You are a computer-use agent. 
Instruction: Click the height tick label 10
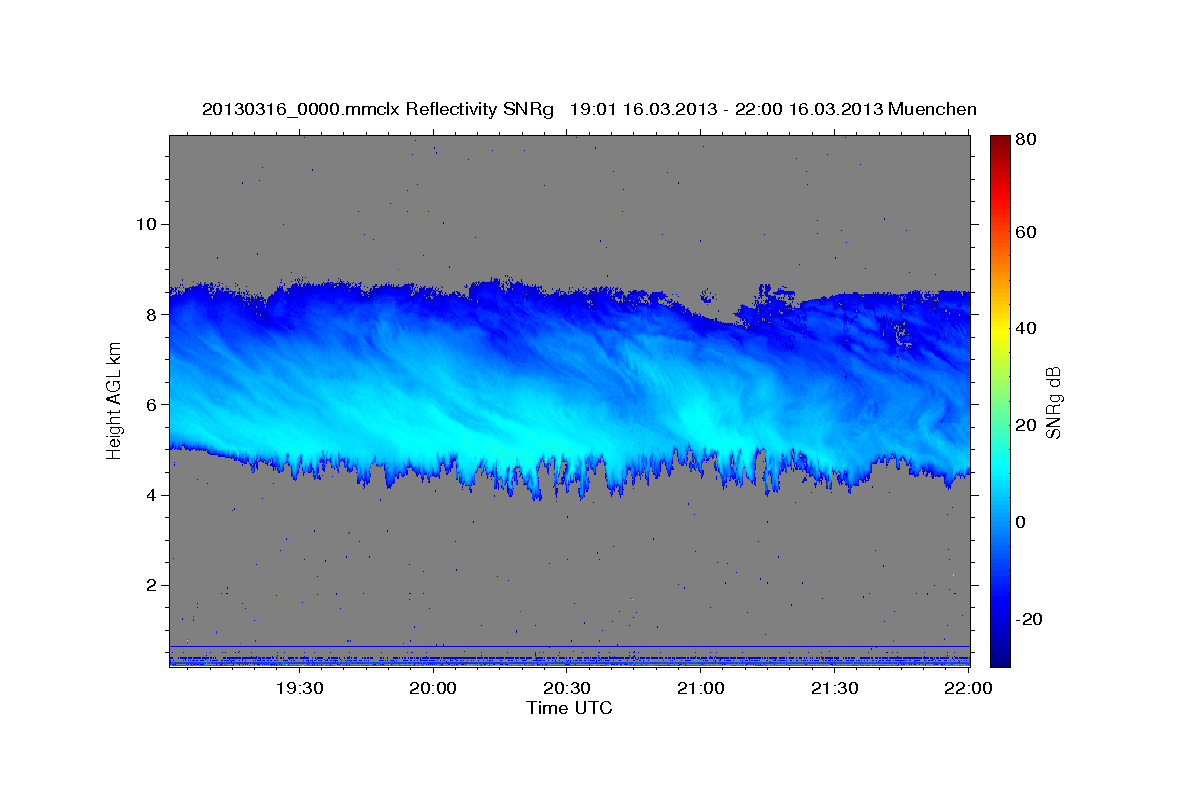pos(146,223)
